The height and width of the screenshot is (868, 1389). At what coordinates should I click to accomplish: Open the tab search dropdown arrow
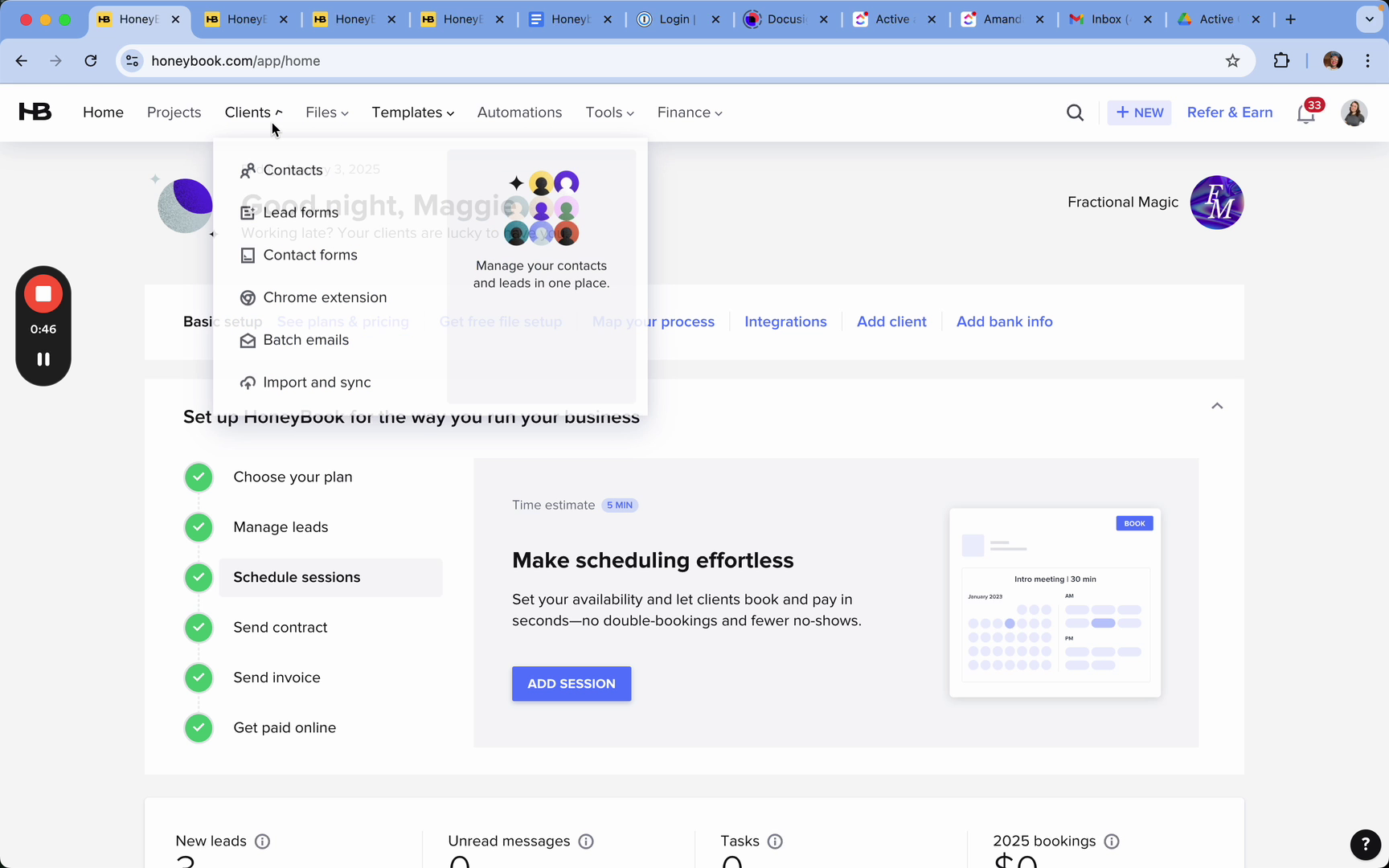(1369, 19)
